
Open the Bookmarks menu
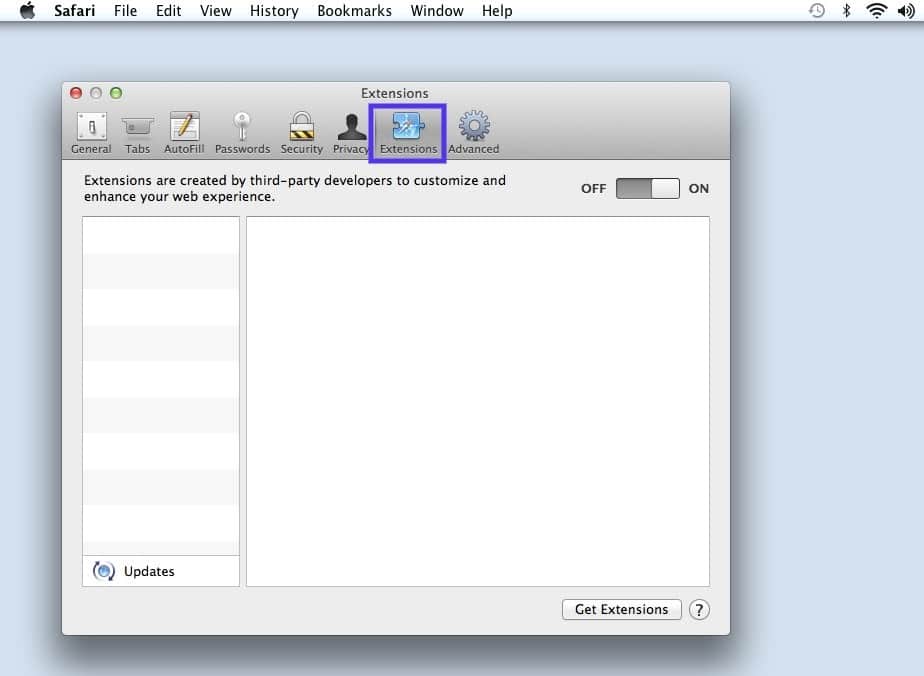(x=354, y=11)
